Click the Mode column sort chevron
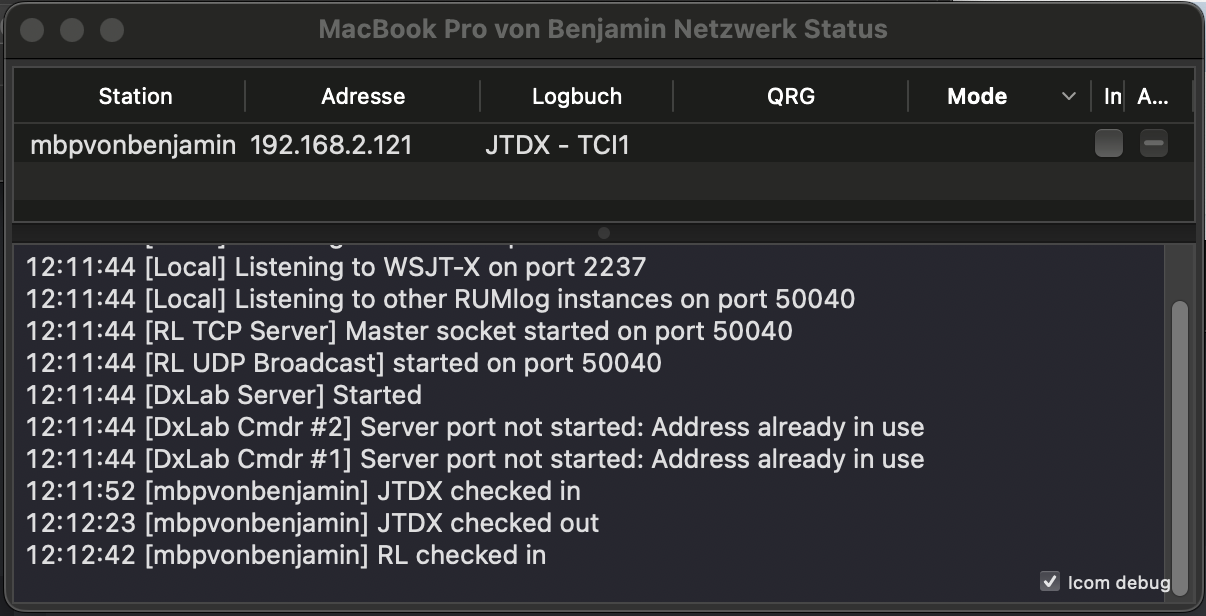 pos(1068,97)
